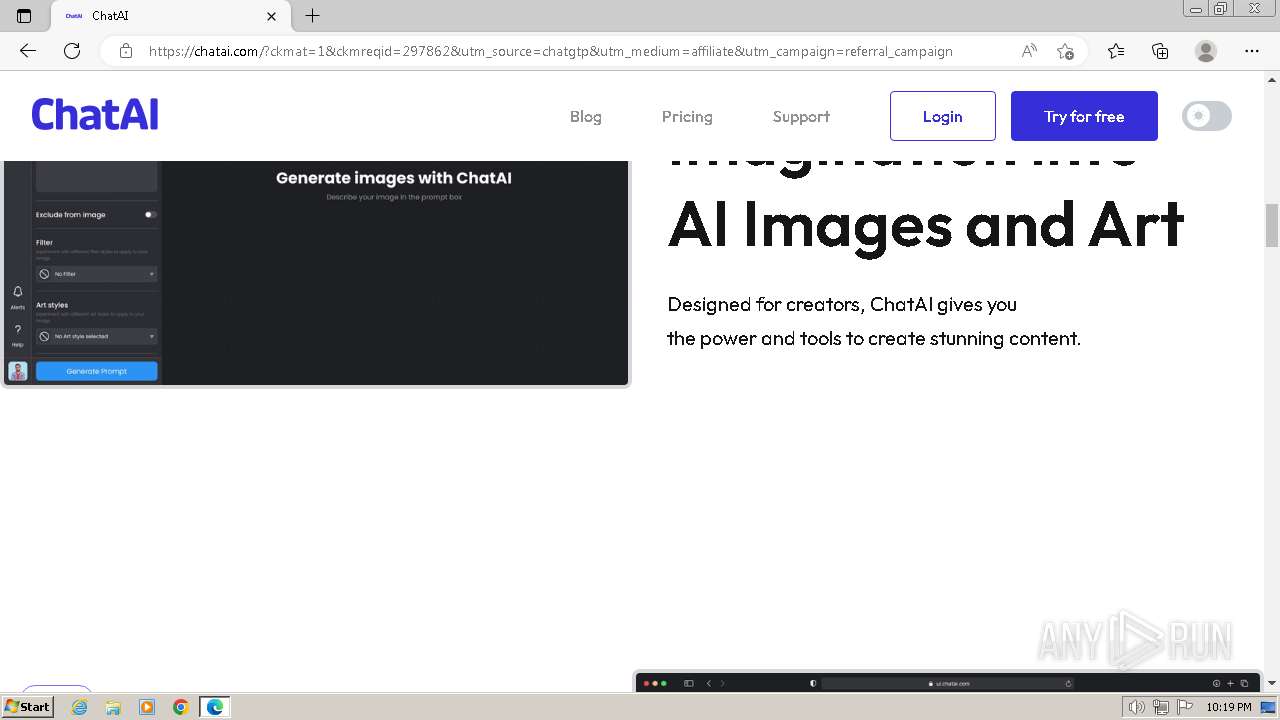Select Edge in the taskbar
1280x720 pixels.
coord(215,707)
